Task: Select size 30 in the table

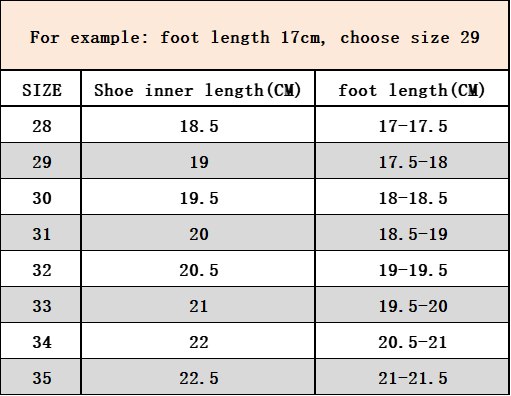Action: [41, 197]
